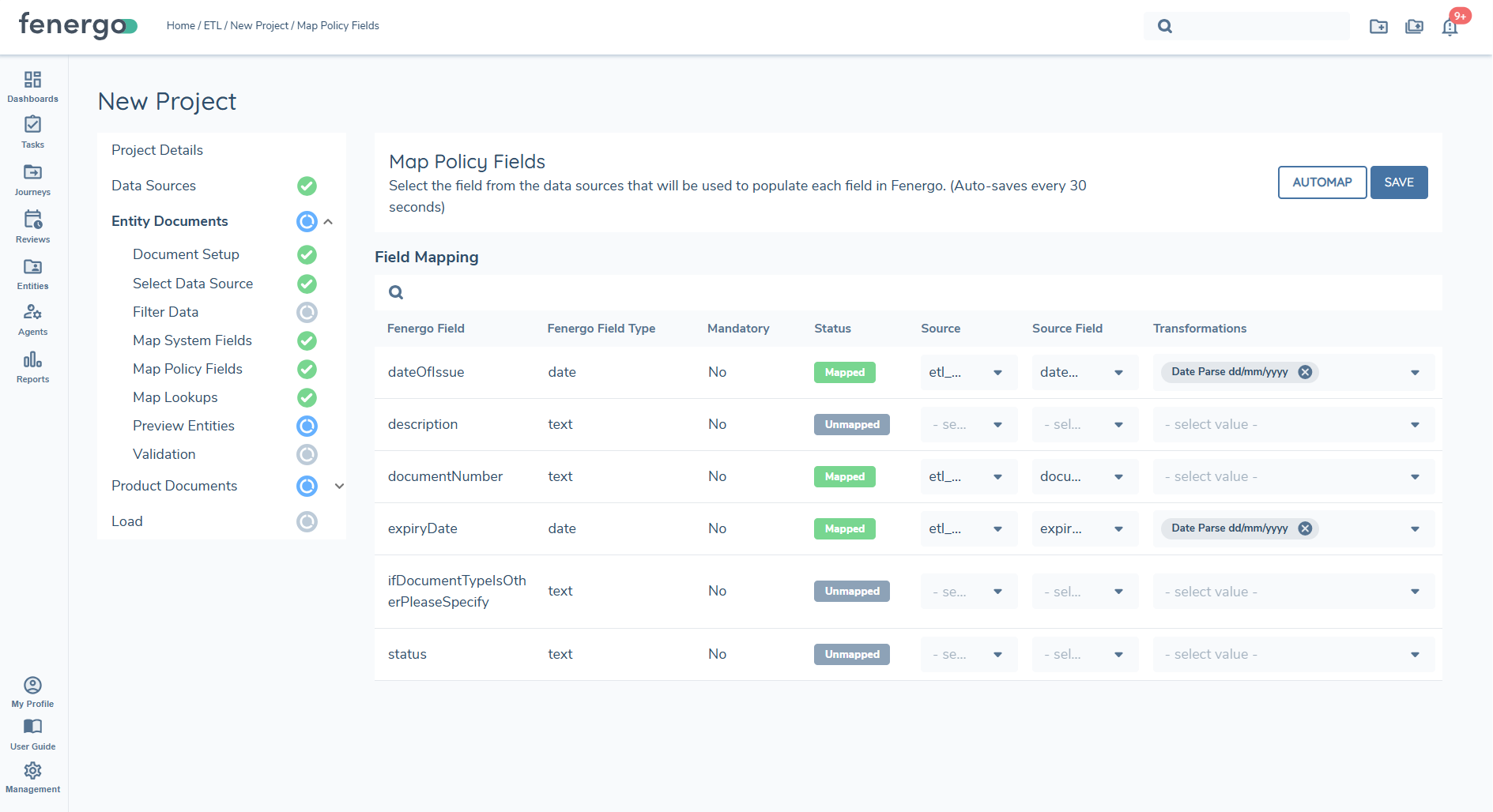Screen dimensions: 1493x812
Task: Open the Dashboards section
Action: click(32, 85)
